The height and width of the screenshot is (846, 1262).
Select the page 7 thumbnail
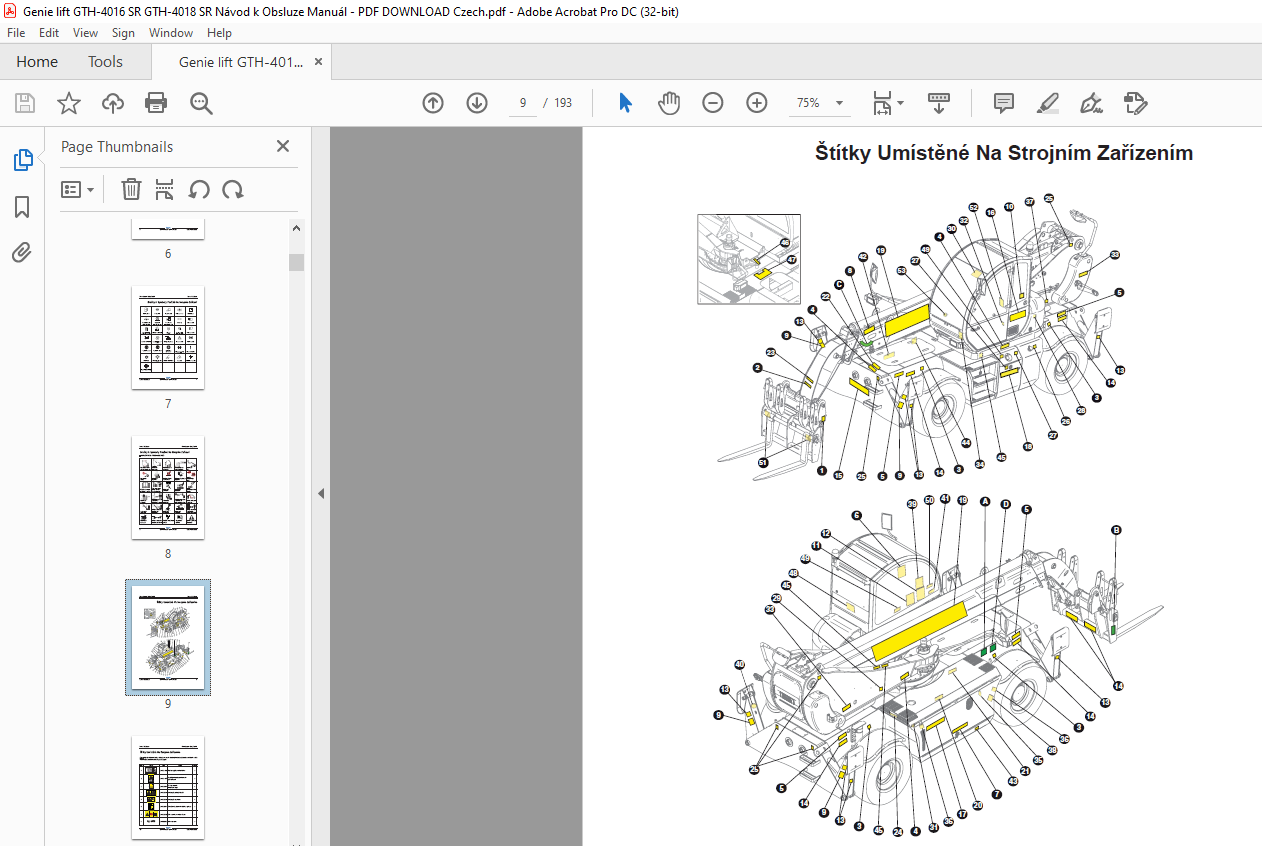pyautogui.click(x=168, y=338)
